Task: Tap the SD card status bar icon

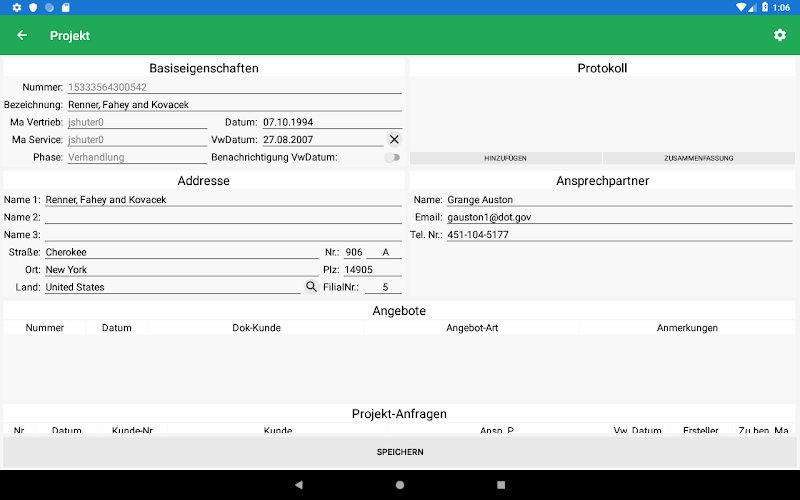Action: (66, 7)
